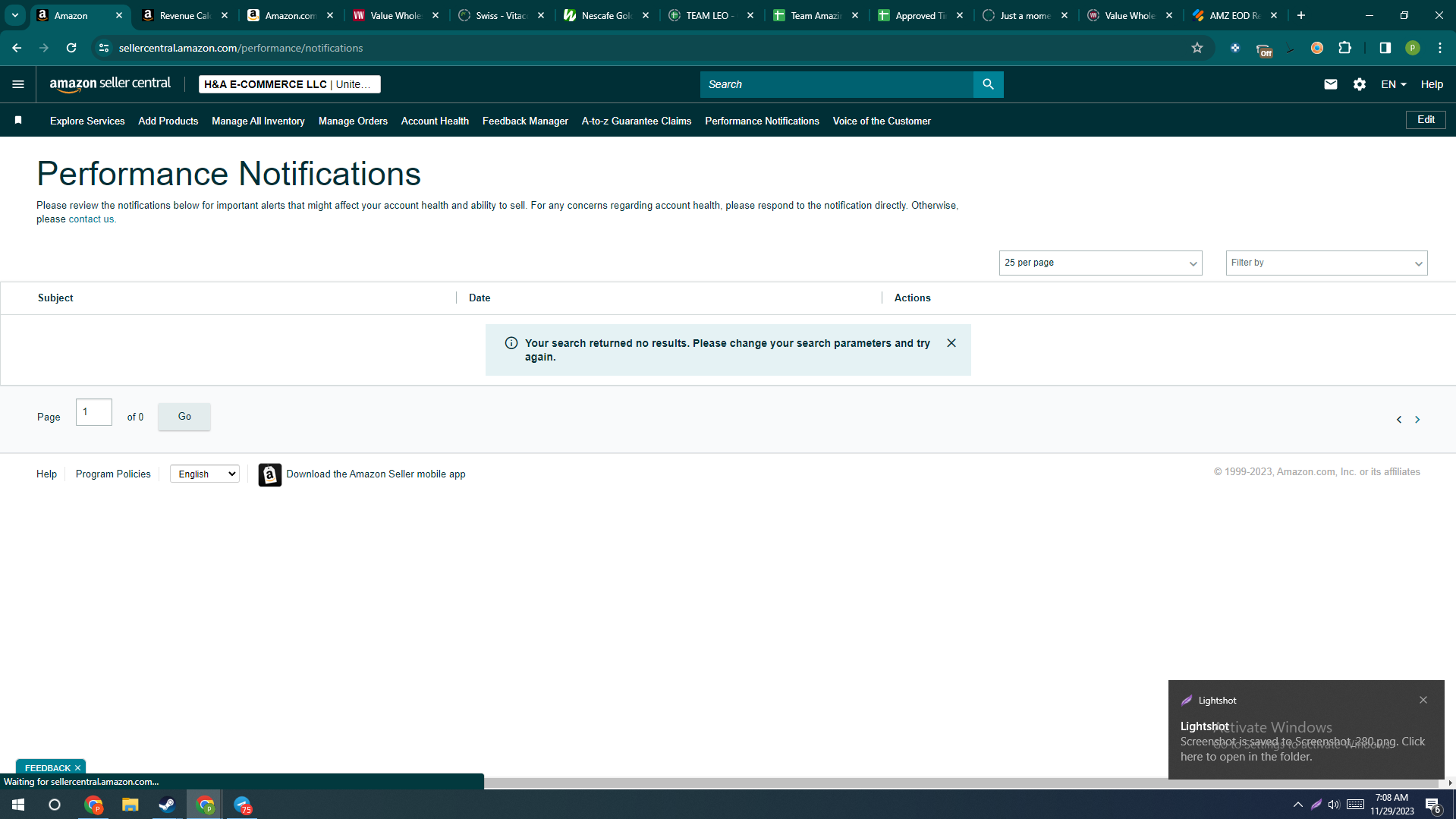
Task: Open the Seller Central hamburger menu
Action: coord(18,84)
